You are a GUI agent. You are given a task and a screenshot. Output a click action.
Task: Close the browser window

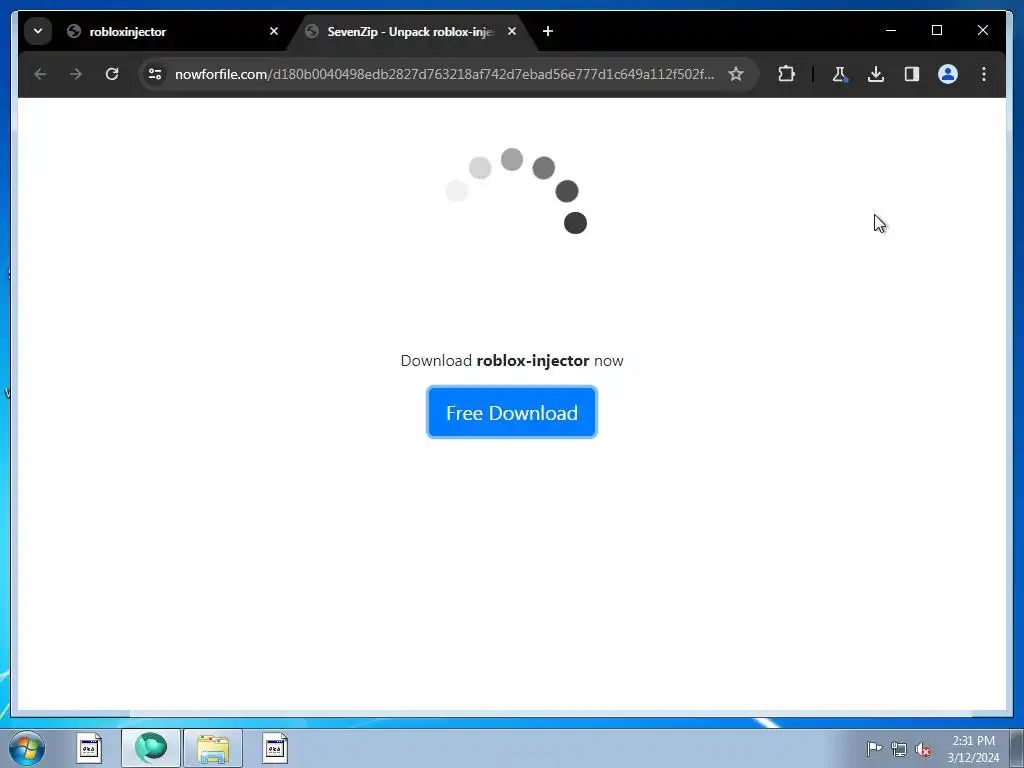982,31
